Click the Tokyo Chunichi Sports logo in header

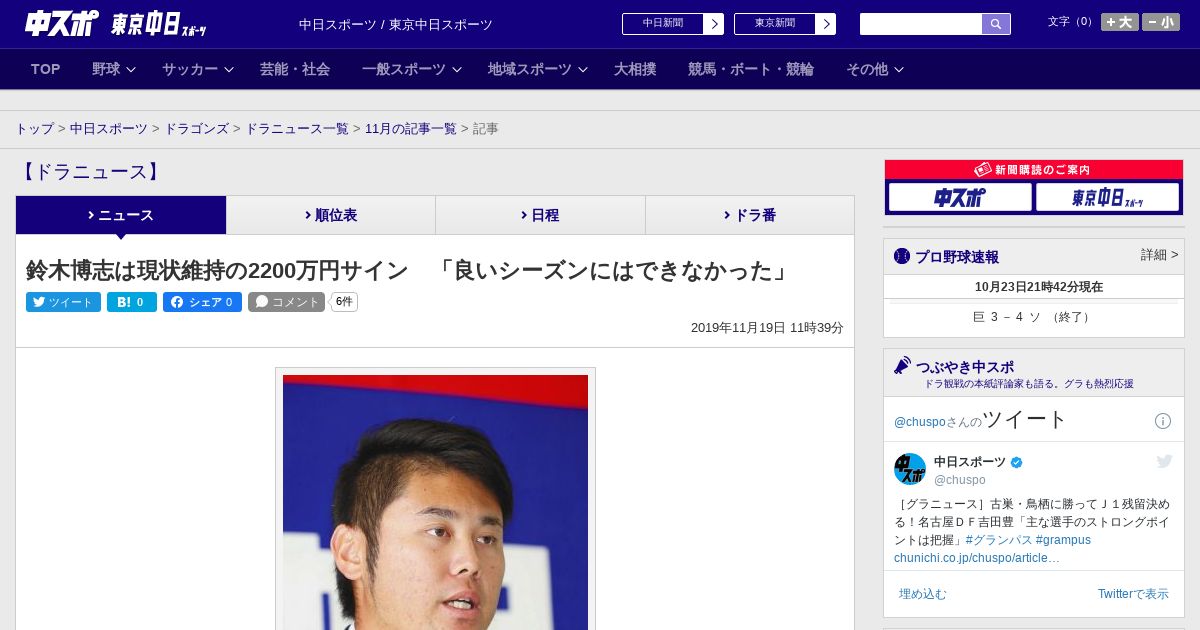coord(158,24)
